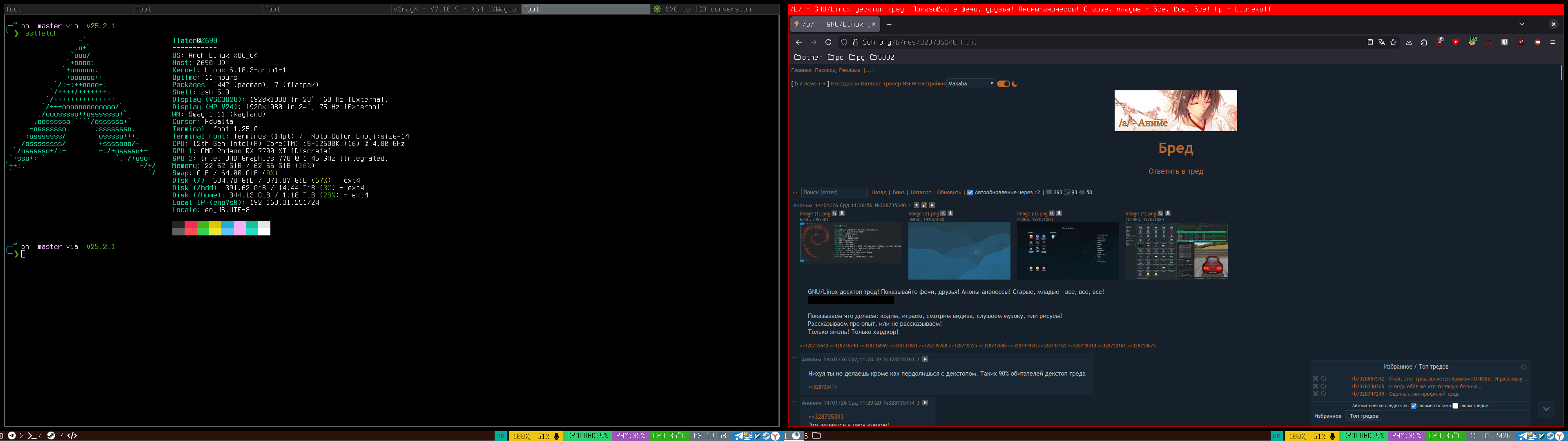Click the /a/ Аниме banner image
This screenshot has width=1568, height=441.
tap(1175, 111)
